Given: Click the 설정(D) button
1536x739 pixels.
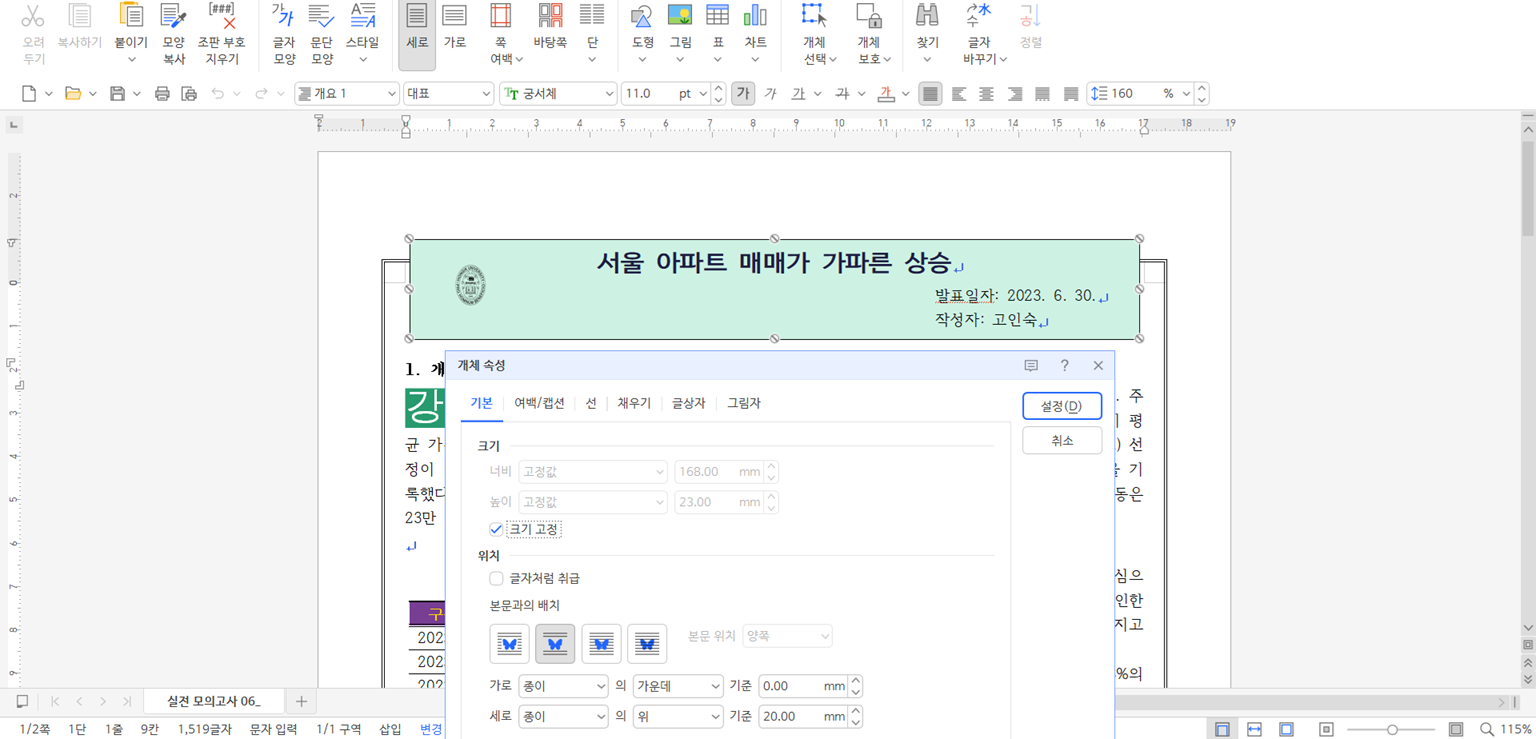Looking at the screenshot, I should 1061,406.
